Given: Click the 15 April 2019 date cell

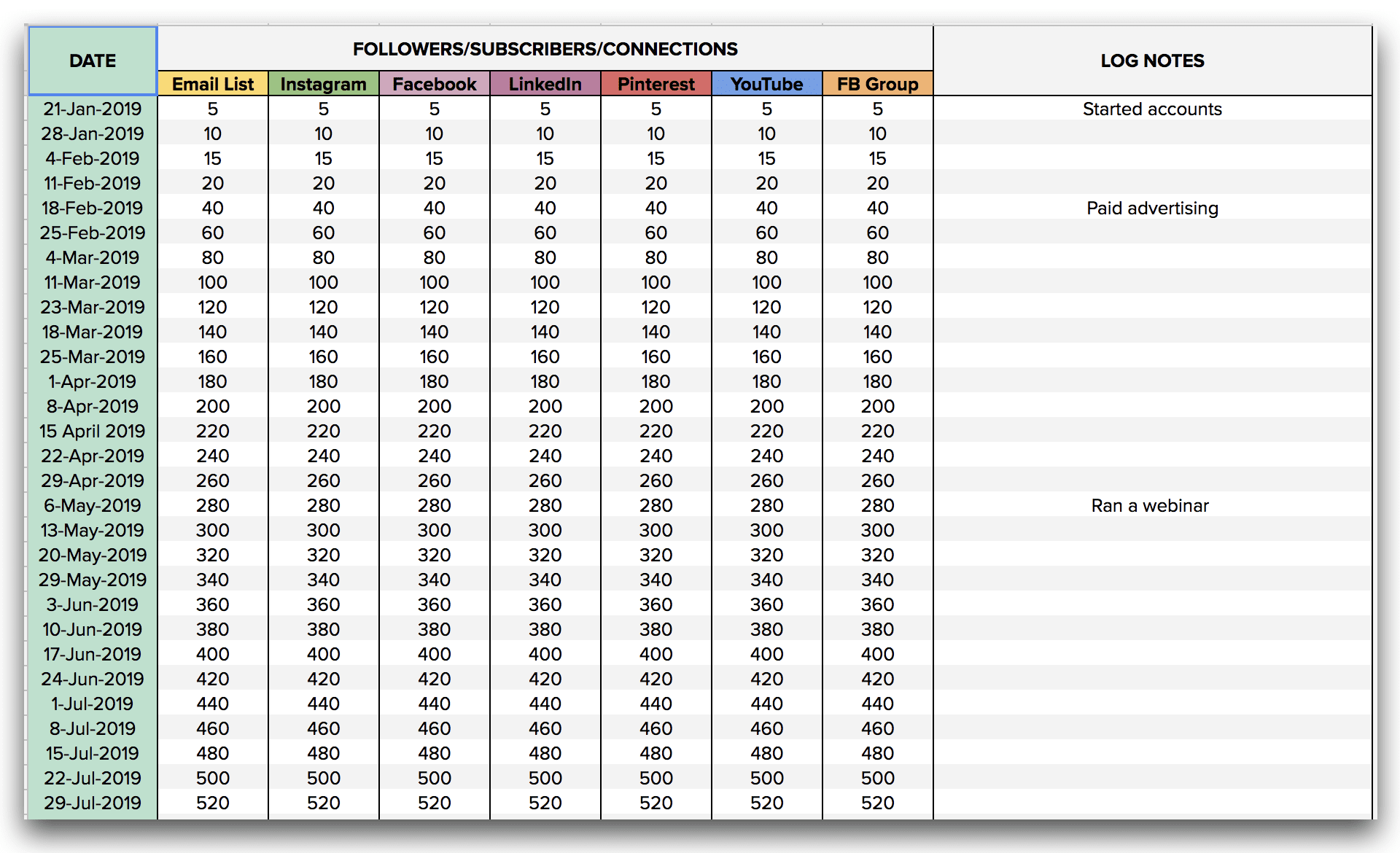Looking at the screenshot, I should click(92, 431).
